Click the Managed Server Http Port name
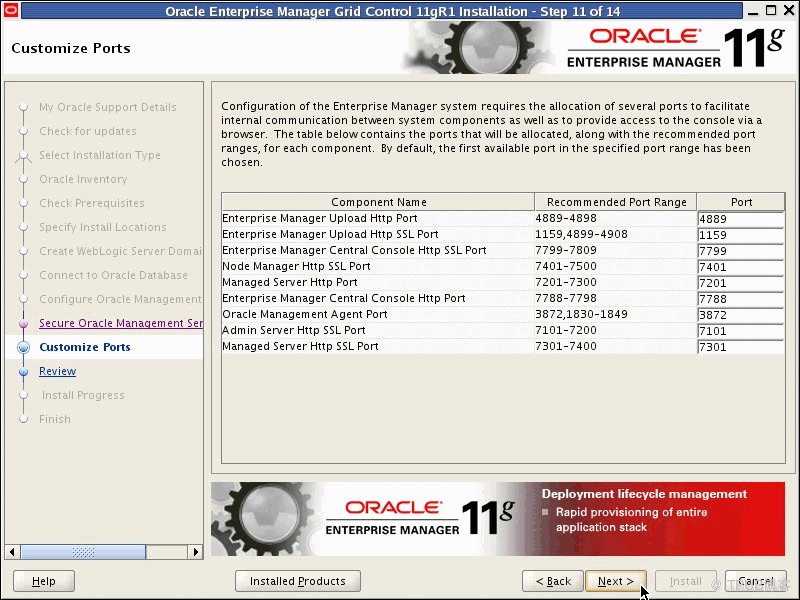 [290, 282]
